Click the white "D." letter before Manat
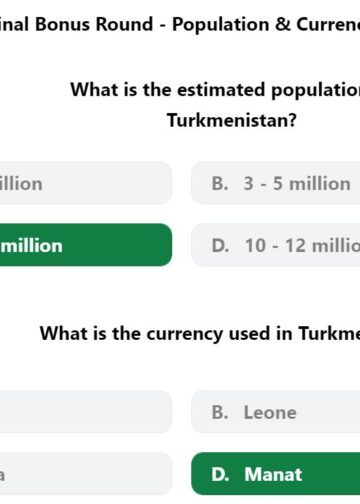This screenshot has width=360, height=504. [220, 474]
